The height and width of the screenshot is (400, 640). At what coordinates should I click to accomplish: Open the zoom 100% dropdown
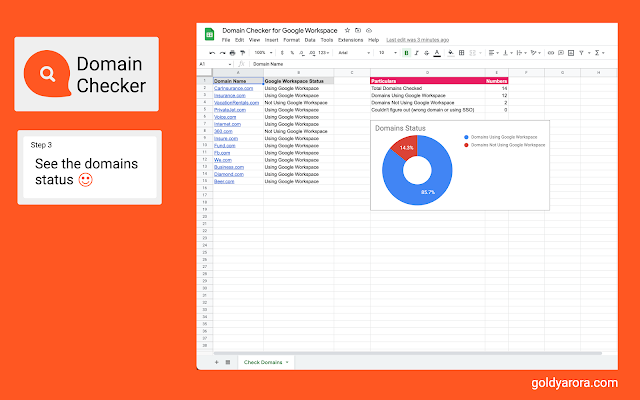tap(263, 53)
